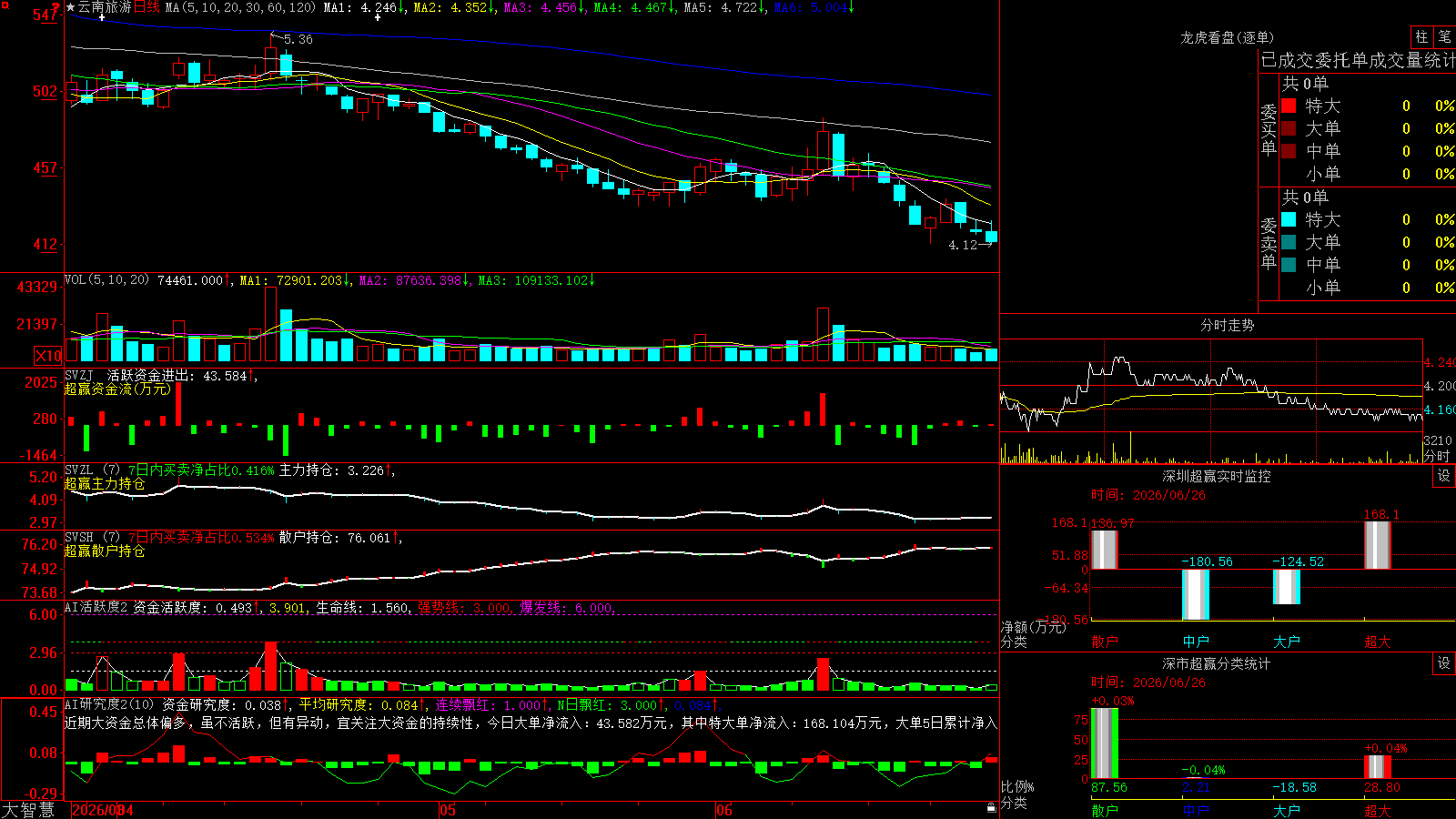
Task: Click the 中户 -180.56 bar in 实时监控
Action: click(x=1196, y=594)
